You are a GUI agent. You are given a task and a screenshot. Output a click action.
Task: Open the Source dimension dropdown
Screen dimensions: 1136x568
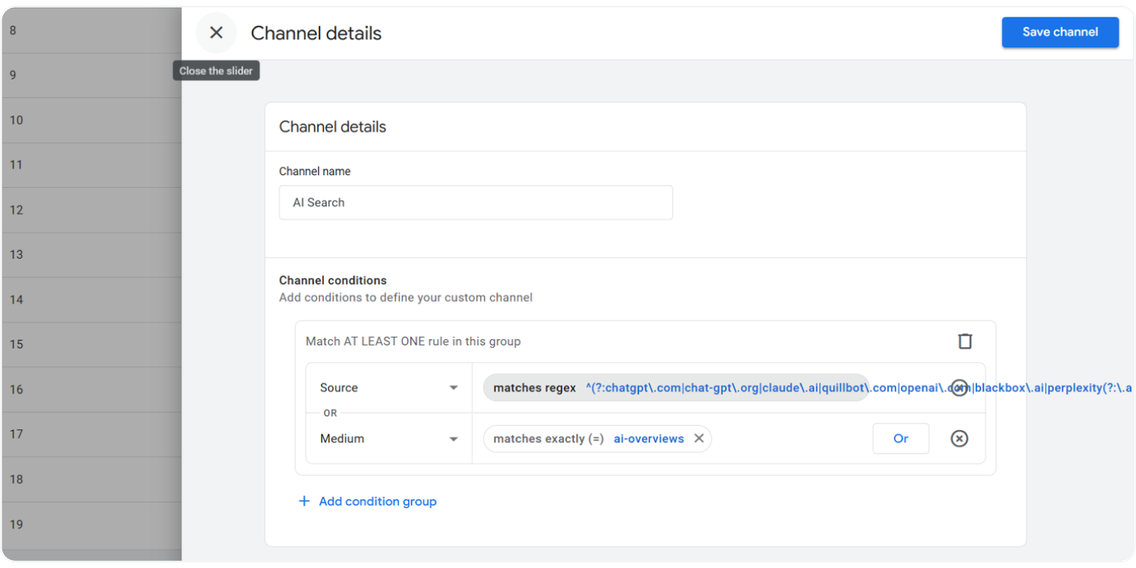389,388
